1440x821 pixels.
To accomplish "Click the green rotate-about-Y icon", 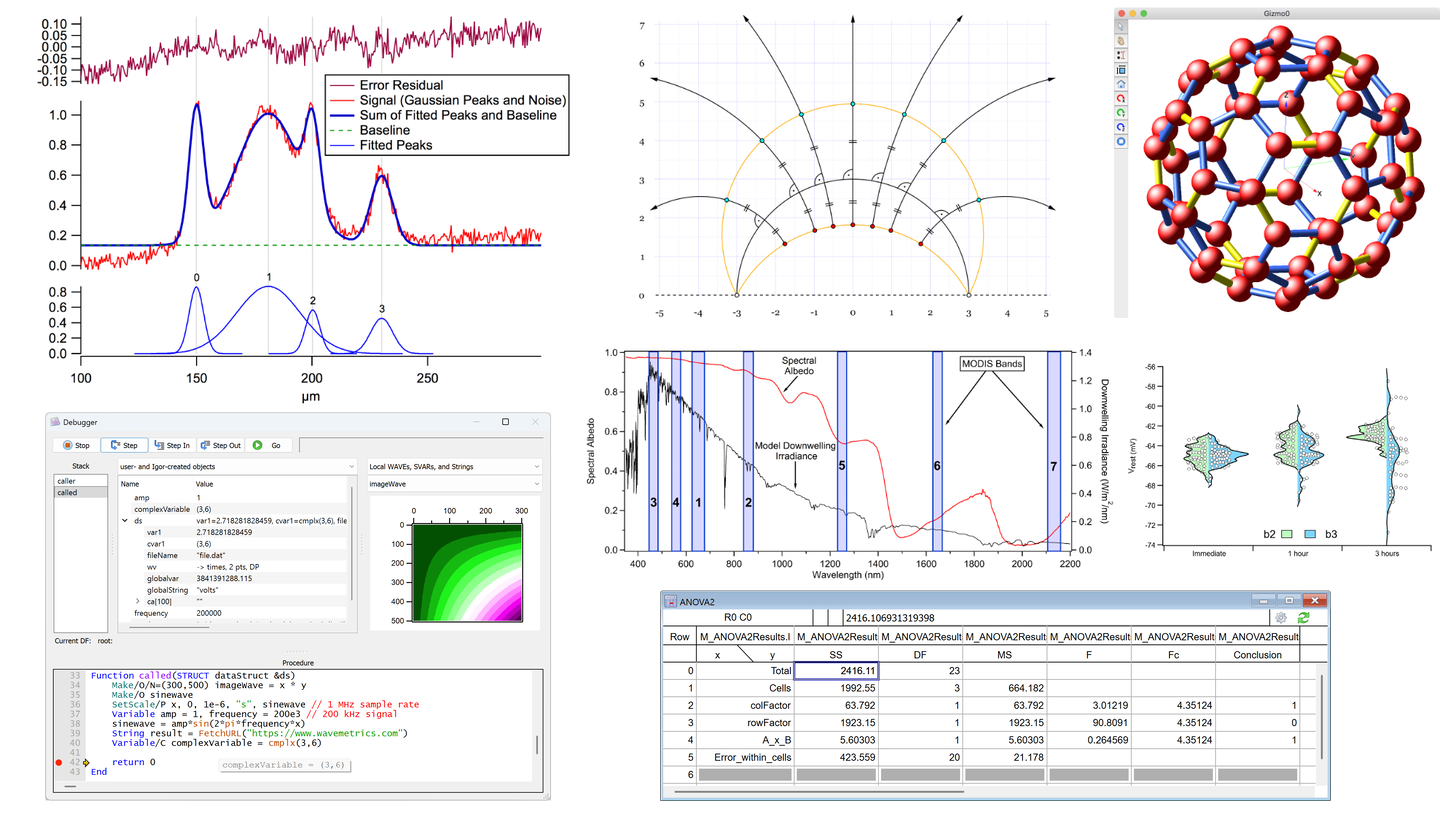I will point(1121,113).
